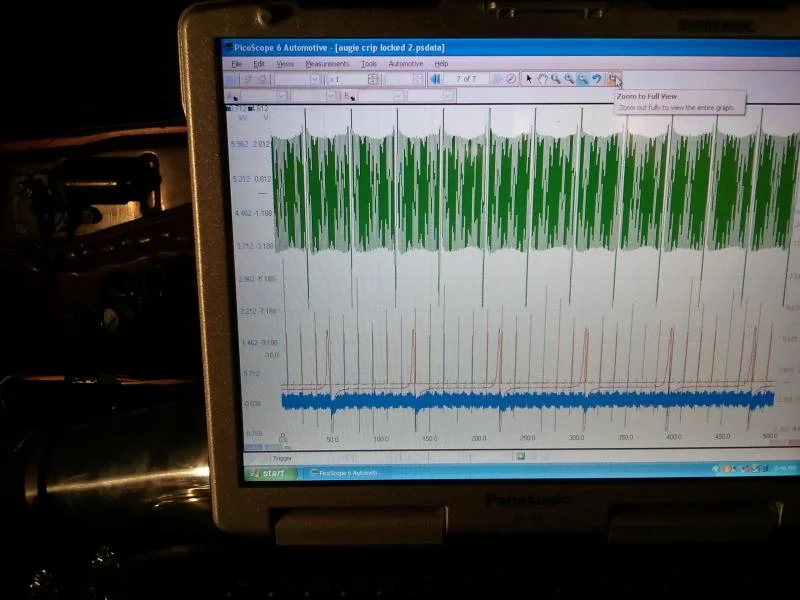Click the zoom out magnifier icon

click(x=569, y=79)
